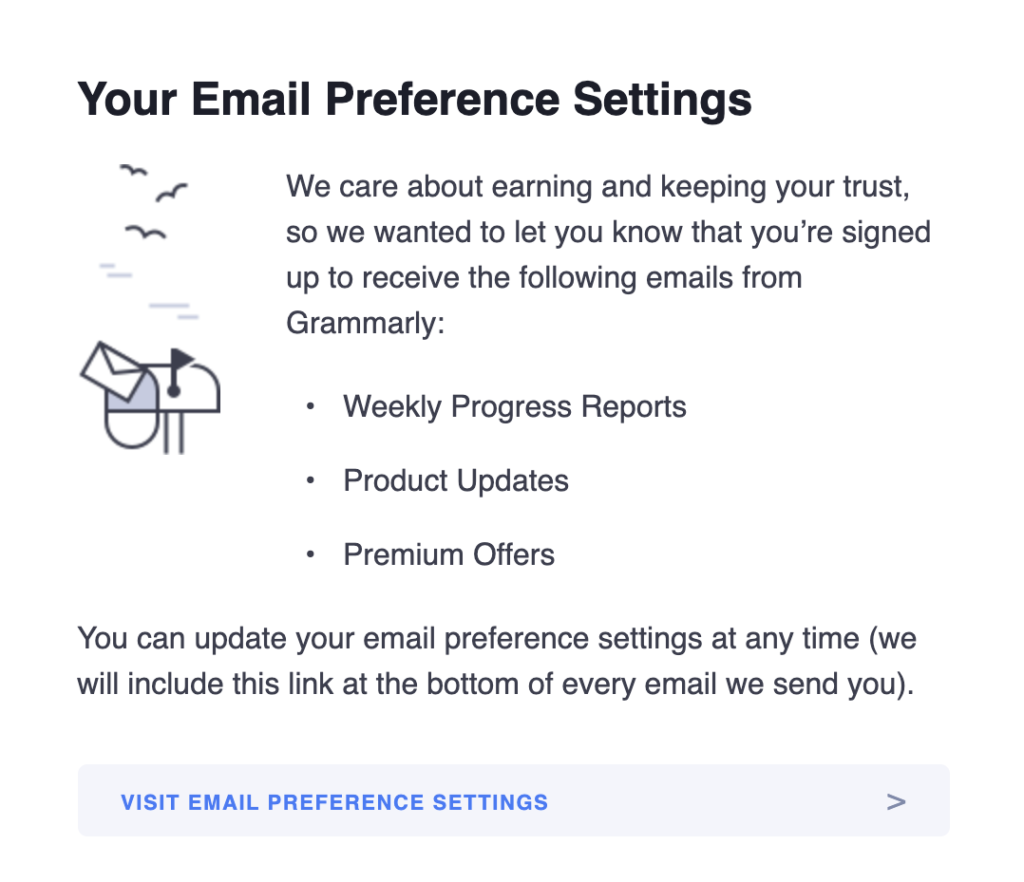Image resolution: width=1024 pixels, height=882 pixels.
Task: Click the Your Email Preference Settings heading
Action: coord(415,100)
